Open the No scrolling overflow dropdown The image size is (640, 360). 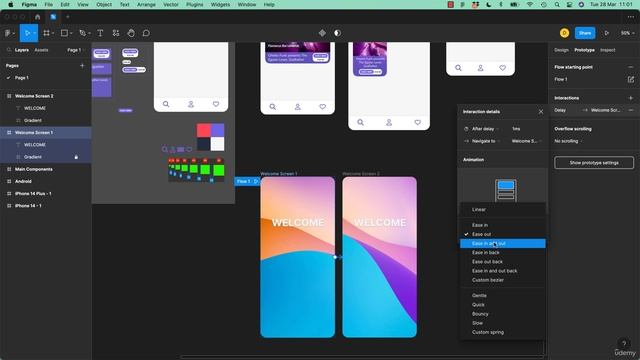tap(568, 141)
